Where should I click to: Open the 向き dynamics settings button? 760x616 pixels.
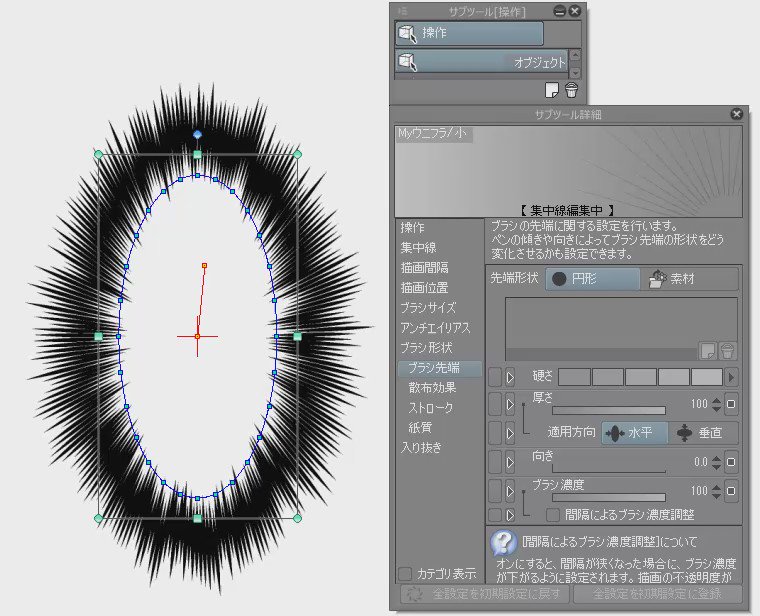pos(731,462)
